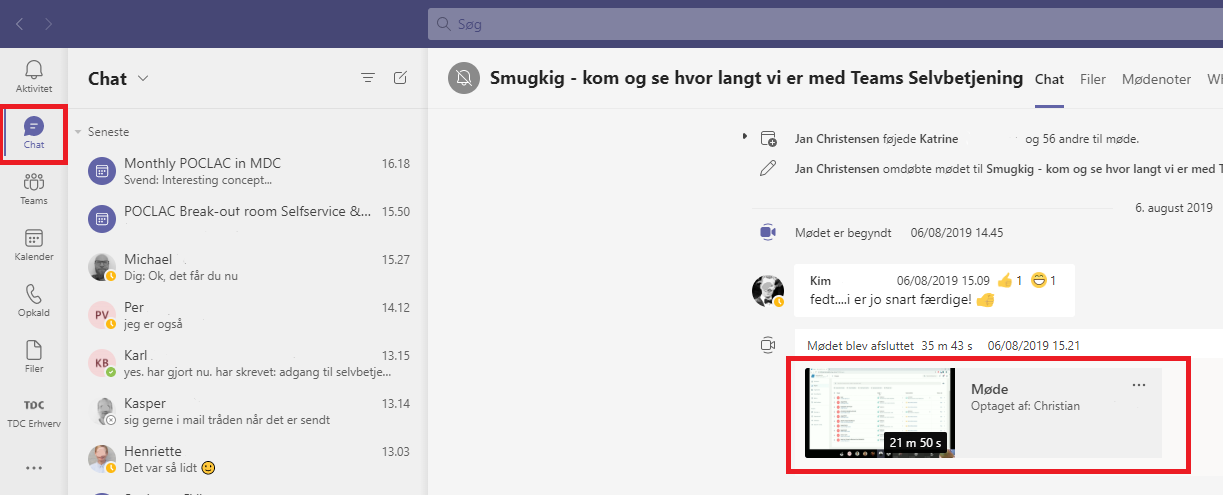
Task: Open more options on Møde recording
Action: [1139, 385]
